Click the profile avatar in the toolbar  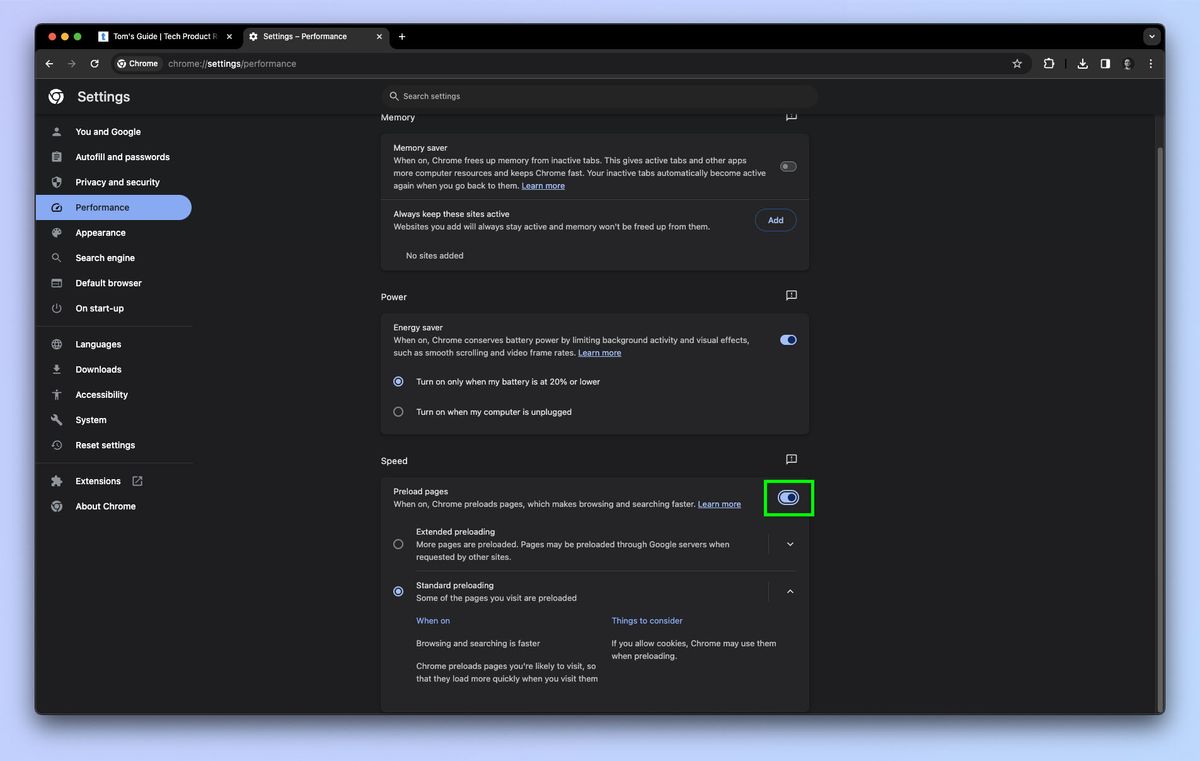pyautogui.click(x=1127, y=63)
